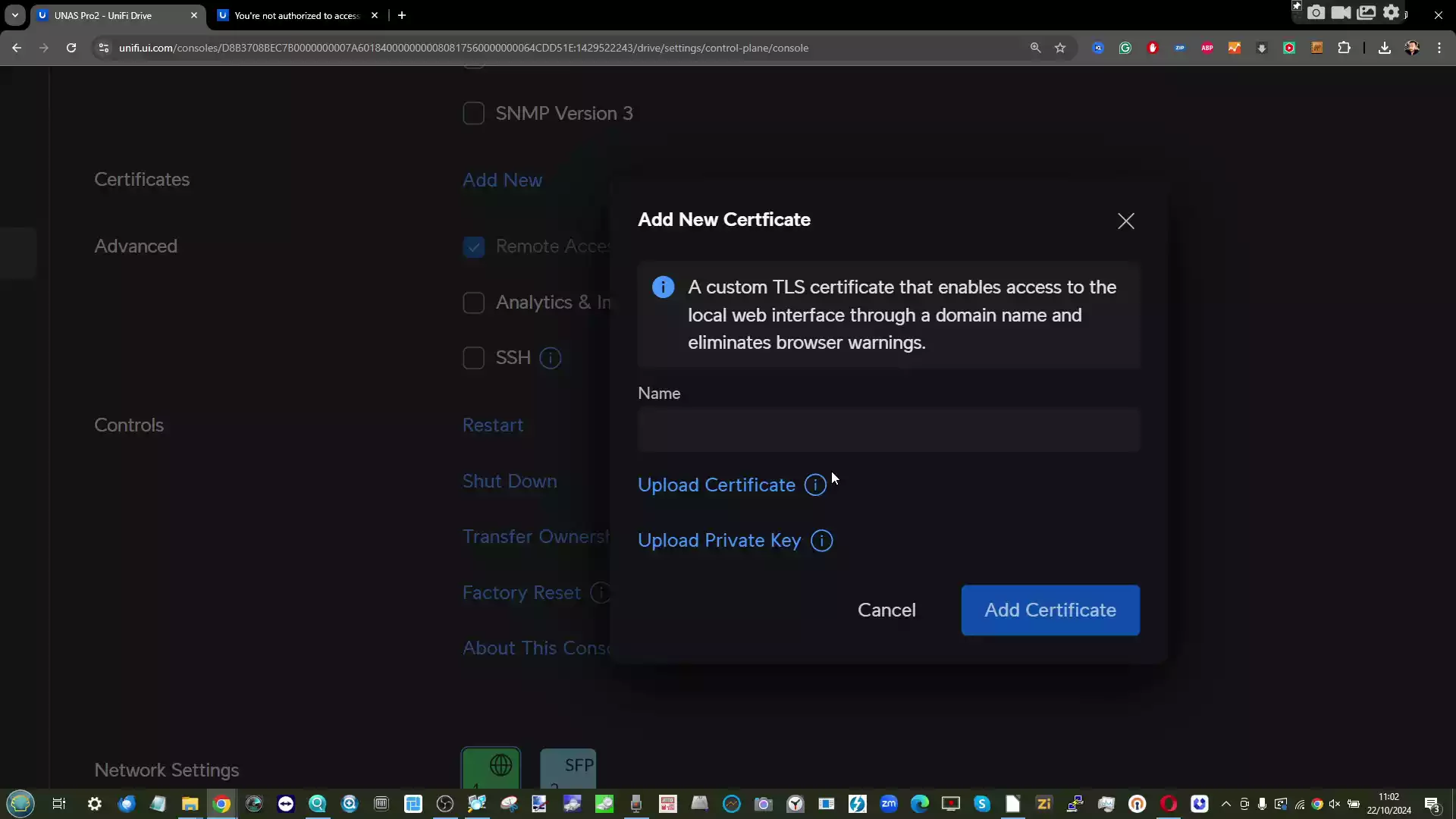Bookmark this page with star icon
This screenshot has width=1456, height=819.
pyautogui.click(x=1060, y=48)
